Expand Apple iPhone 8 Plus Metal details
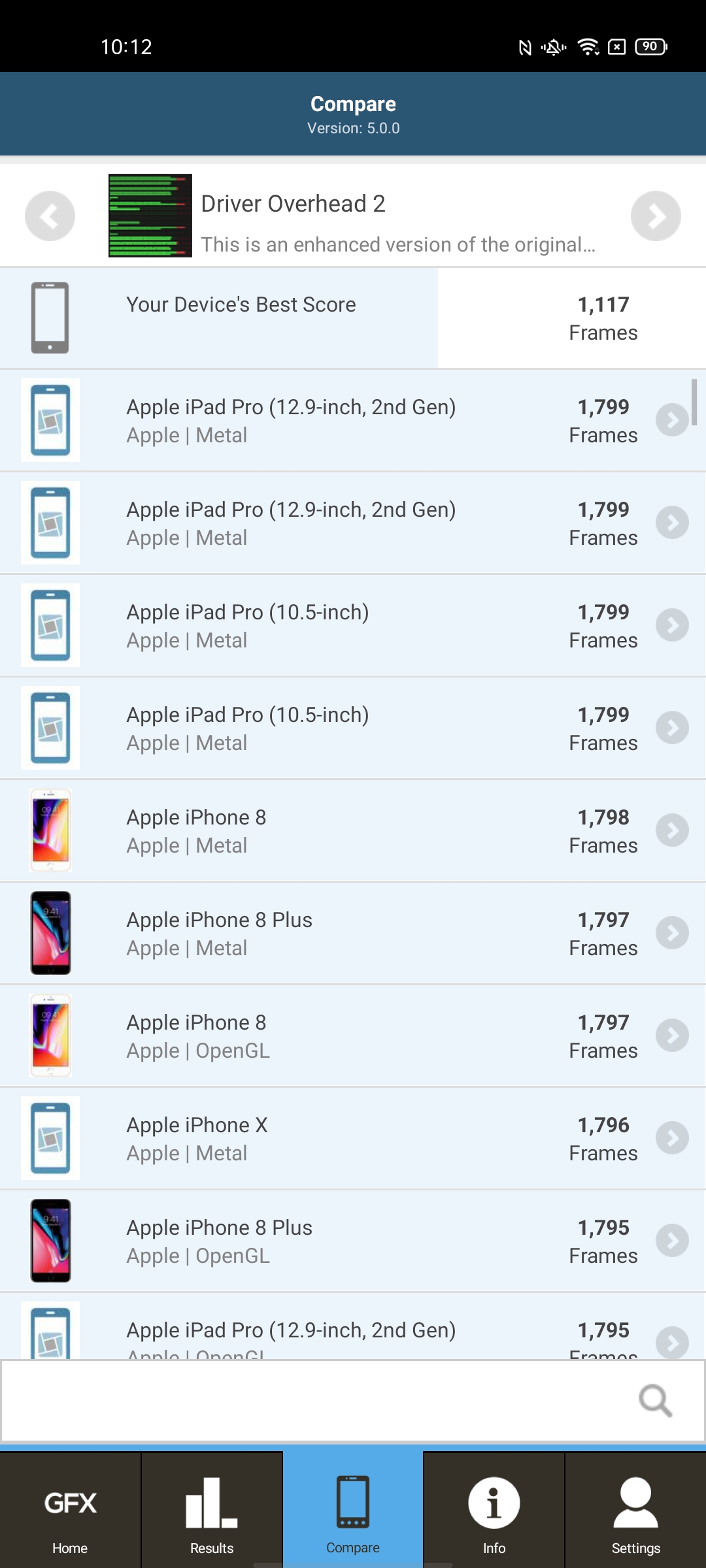 [672, 933]
